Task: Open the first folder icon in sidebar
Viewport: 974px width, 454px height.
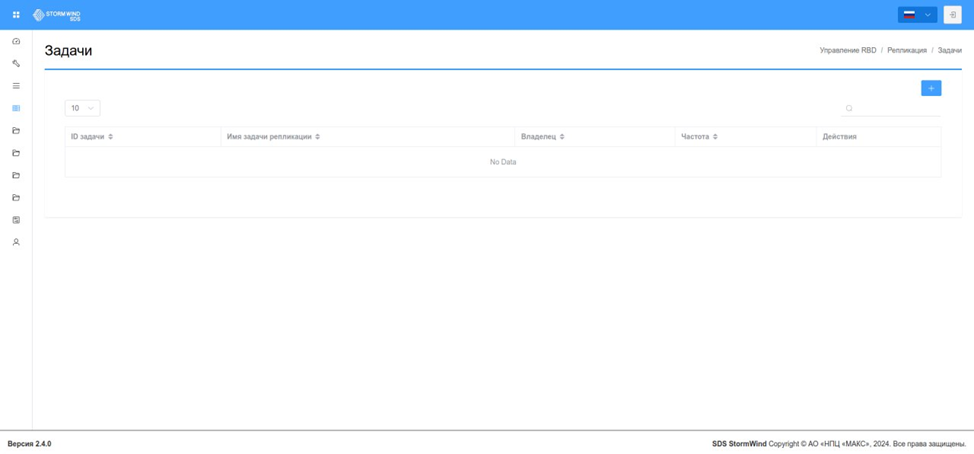Action: click(x=16, y=130)
